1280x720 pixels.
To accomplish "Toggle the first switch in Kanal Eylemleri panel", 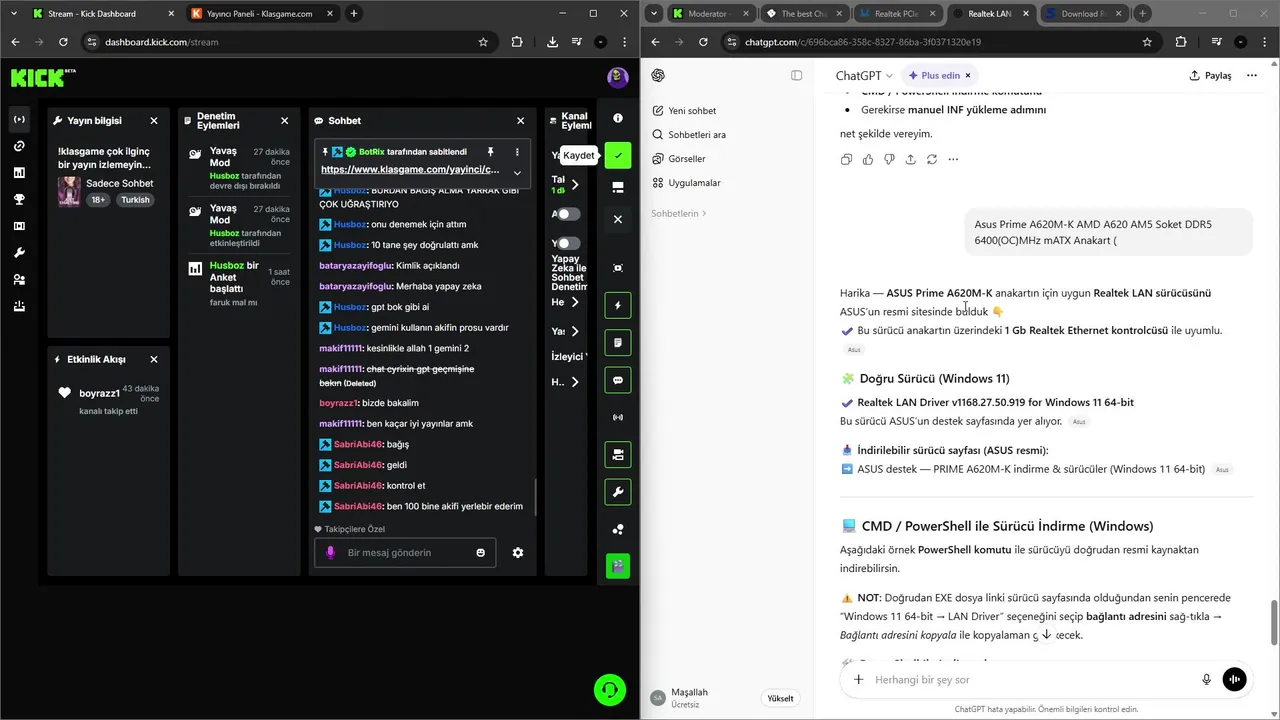I will coord(567,214).
